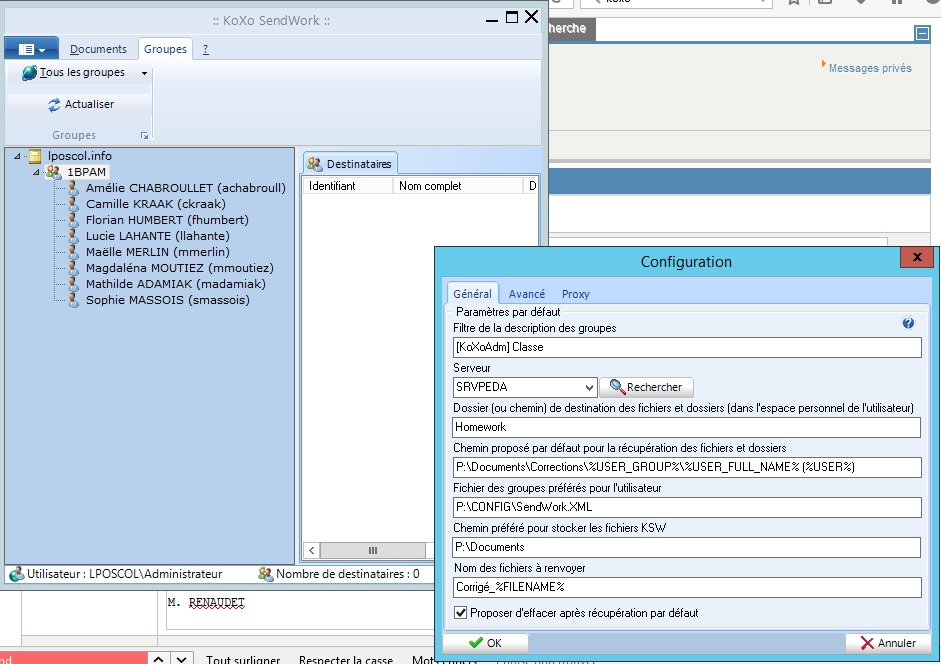Collapse the browser panel with the minus icon
Screen dimensions: 941x664
pos(922,33)
